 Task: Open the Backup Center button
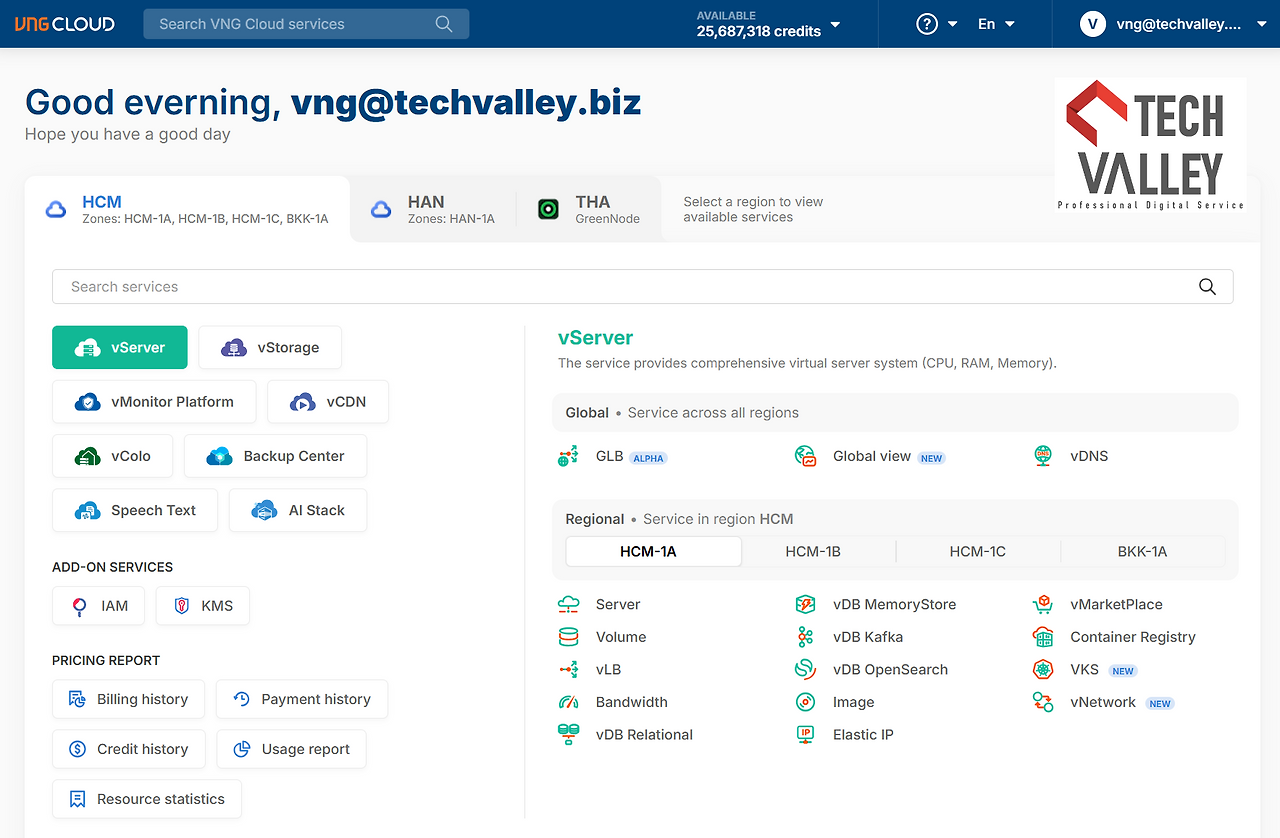click(x=275, y=456)
